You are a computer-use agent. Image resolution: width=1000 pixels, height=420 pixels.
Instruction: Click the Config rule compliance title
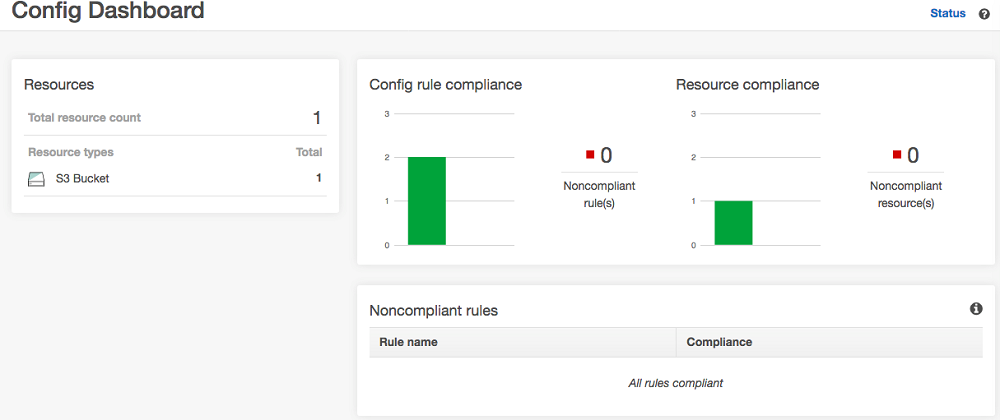coord(445,85)
